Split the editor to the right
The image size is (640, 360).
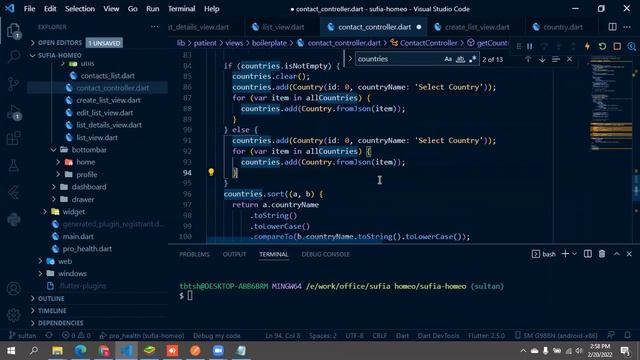point(613,27)
